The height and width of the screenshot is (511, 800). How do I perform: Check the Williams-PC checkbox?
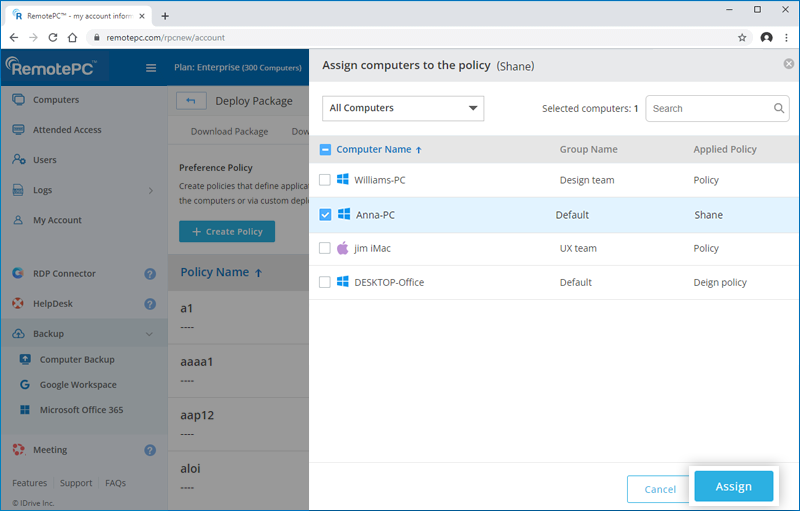[325, 180]
